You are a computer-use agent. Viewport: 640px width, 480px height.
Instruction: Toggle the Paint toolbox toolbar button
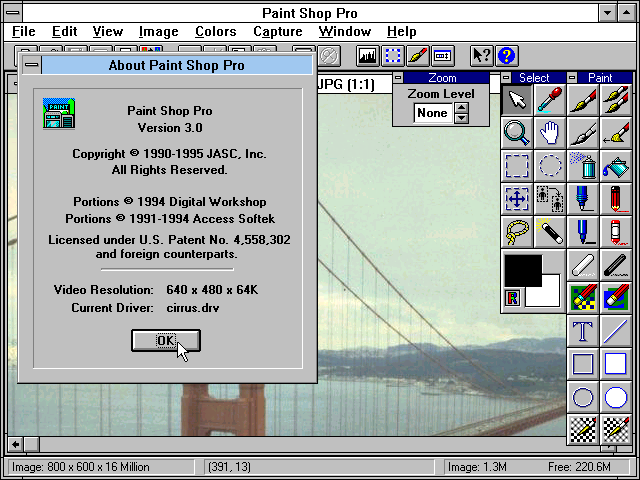tap(418, 56)
